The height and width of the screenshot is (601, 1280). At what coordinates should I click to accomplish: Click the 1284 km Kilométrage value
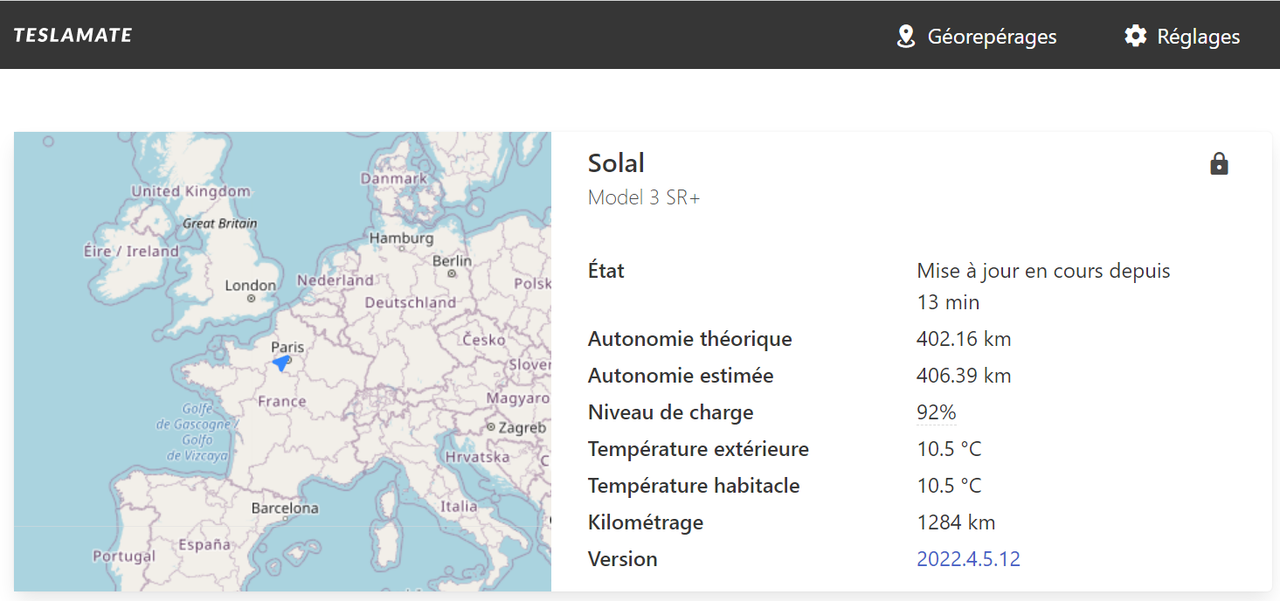point(956,522)
